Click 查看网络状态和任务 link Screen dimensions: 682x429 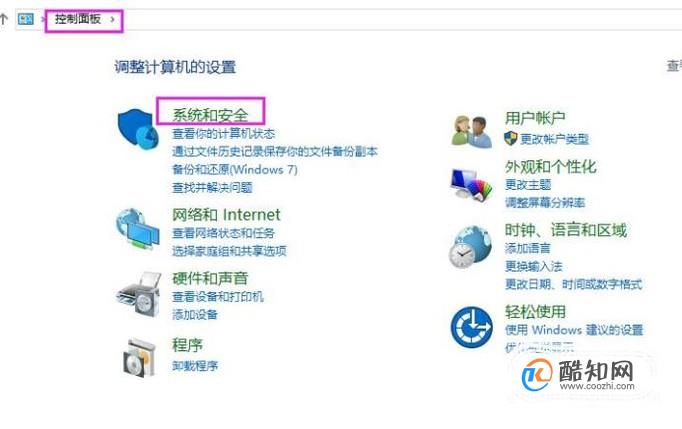[x=224, y=233]
